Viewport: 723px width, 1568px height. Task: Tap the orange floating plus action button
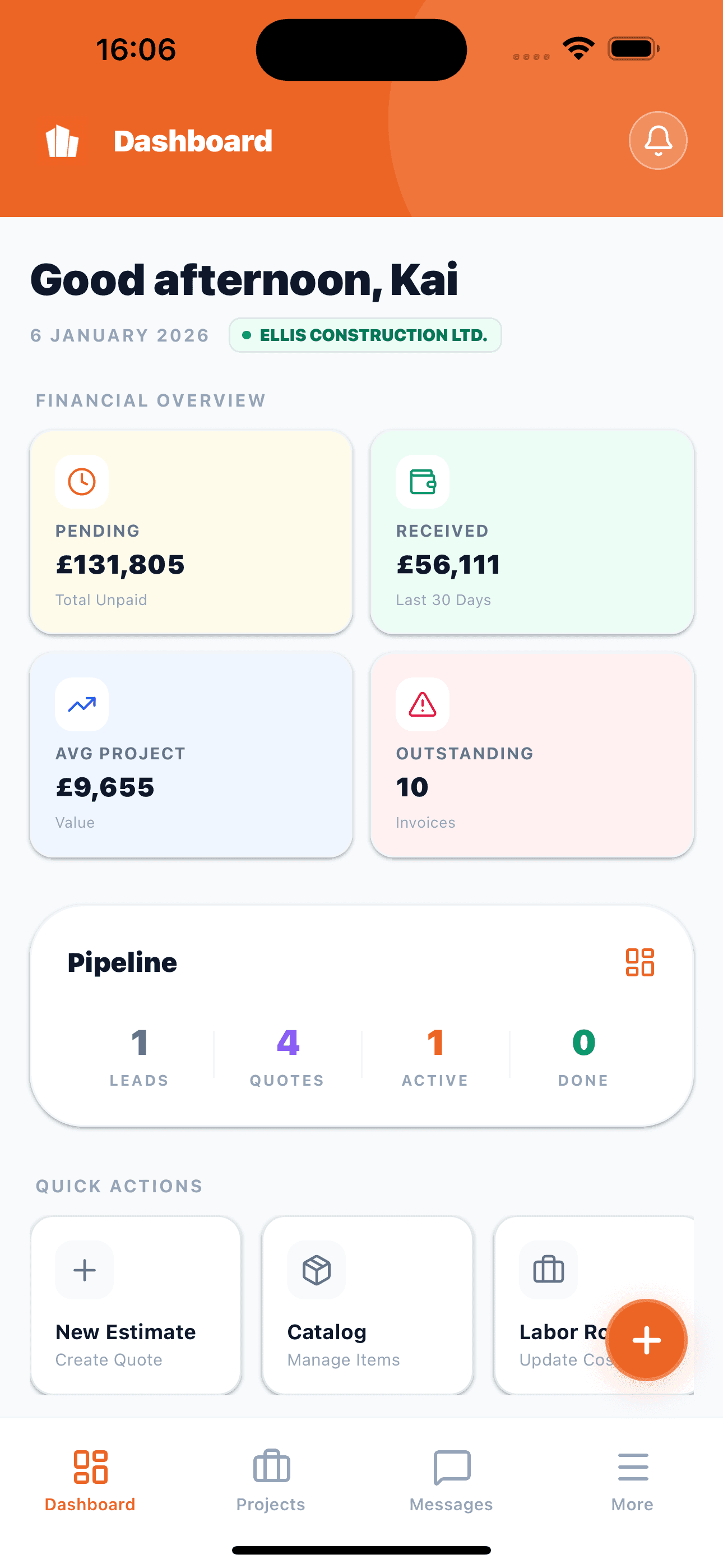pyautogui.click(x=646, y=1340)
